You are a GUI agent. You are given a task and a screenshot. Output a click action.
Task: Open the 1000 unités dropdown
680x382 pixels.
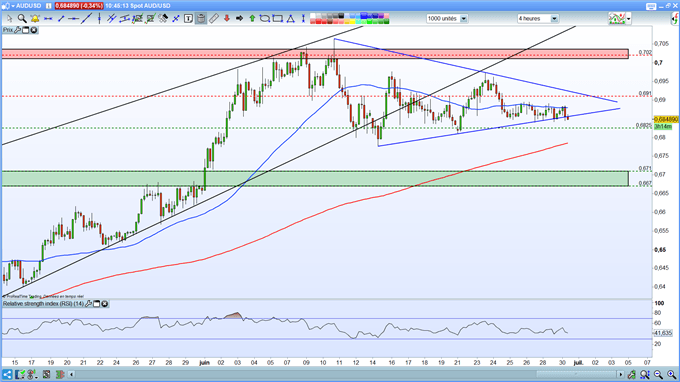click(x=447, y=19)
